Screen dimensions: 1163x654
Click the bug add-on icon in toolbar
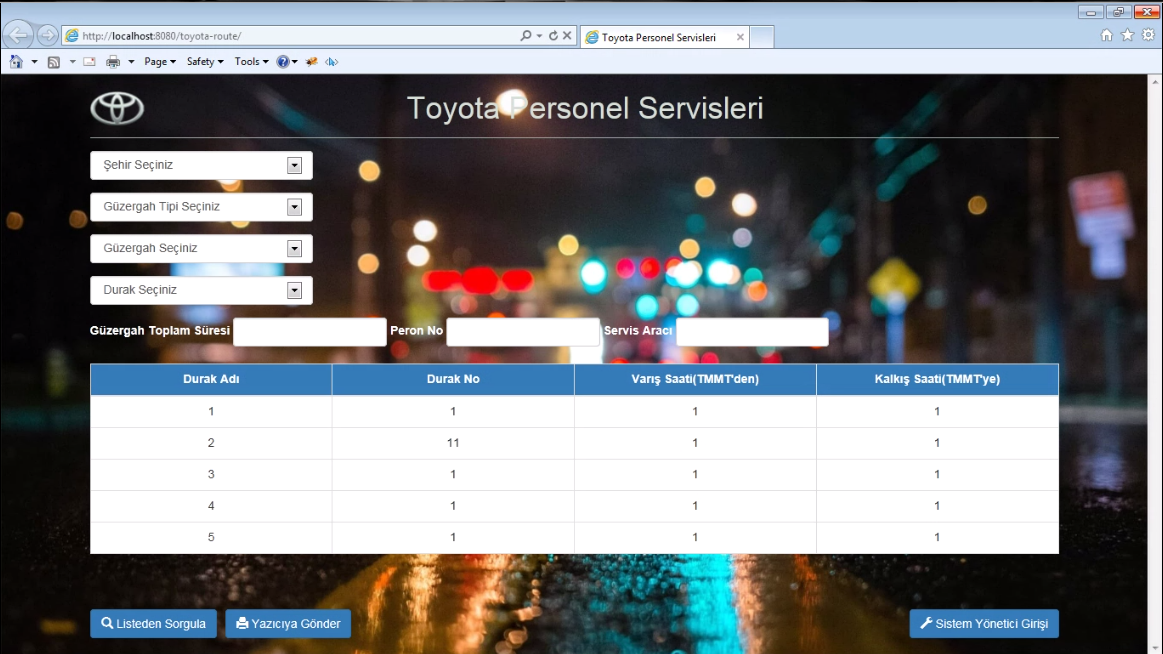(x=312, y=62)
